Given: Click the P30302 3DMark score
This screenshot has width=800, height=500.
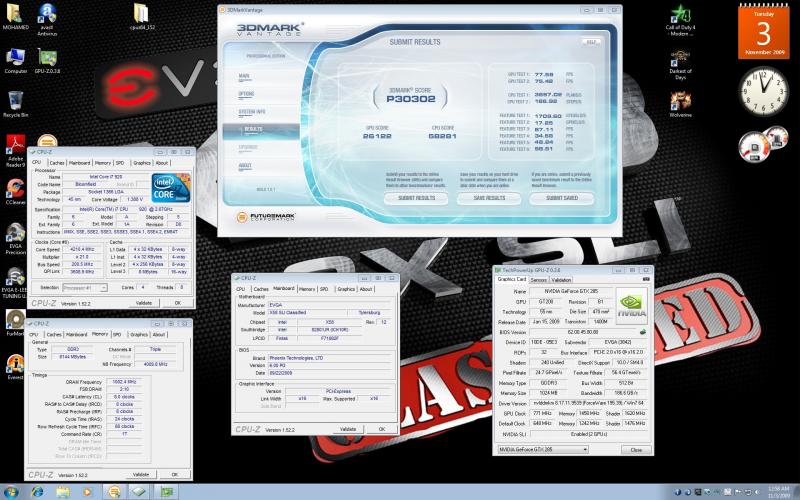Looking at the screenshot, I should pos(411,99).
